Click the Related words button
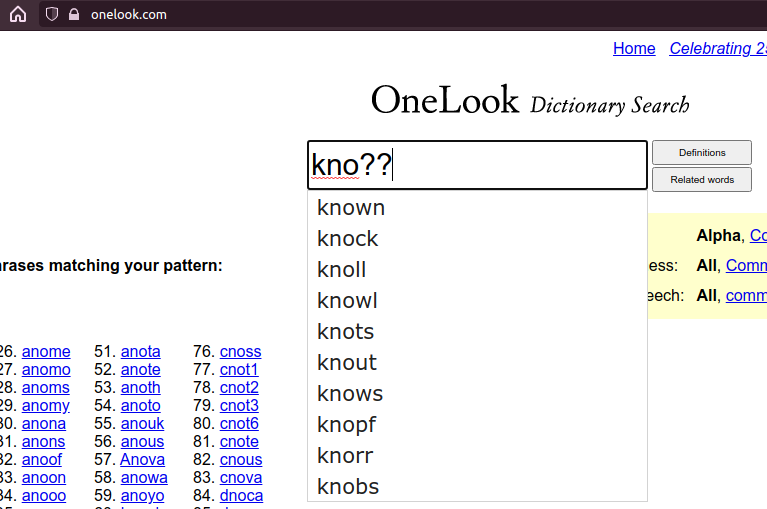The image size is (767, 509). pyautogui.click(x=702, y=179)
